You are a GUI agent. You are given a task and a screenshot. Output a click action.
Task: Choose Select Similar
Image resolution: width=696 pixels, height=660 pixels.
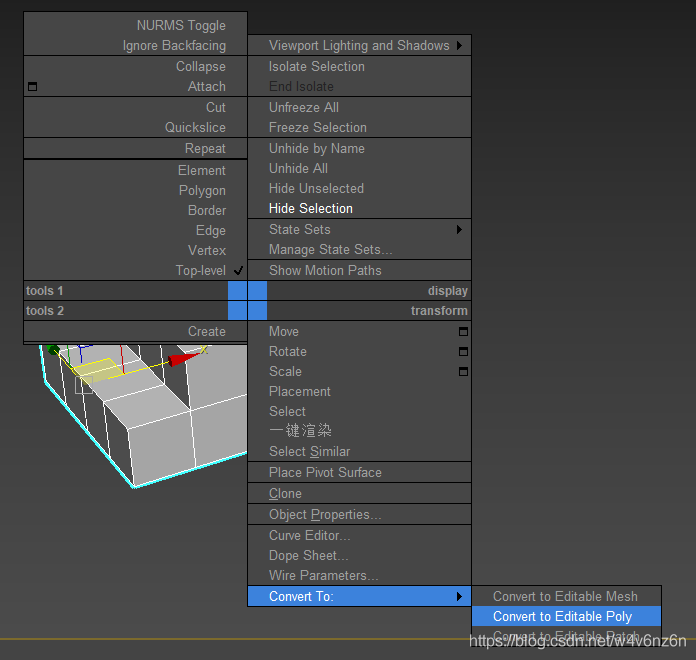(x=309, y=451)
